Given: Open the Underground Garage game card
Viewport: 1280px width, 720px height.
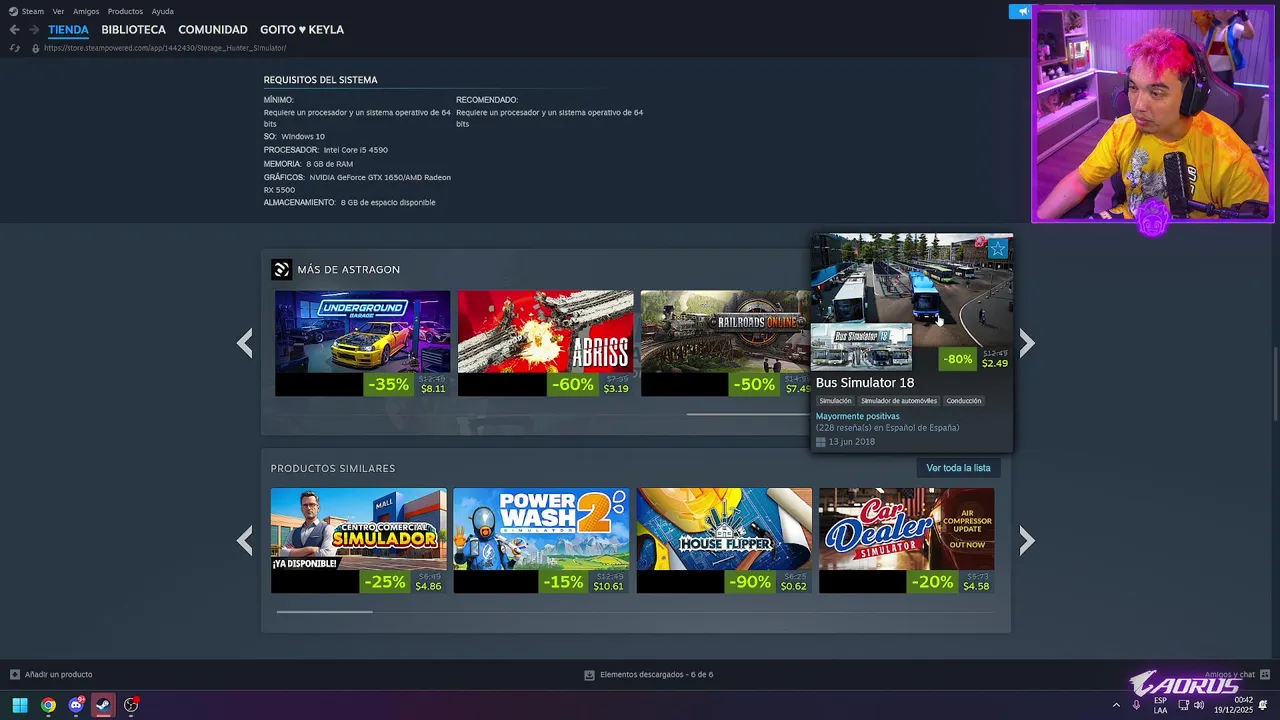Looking at the screenshot, I should [362, 343].
